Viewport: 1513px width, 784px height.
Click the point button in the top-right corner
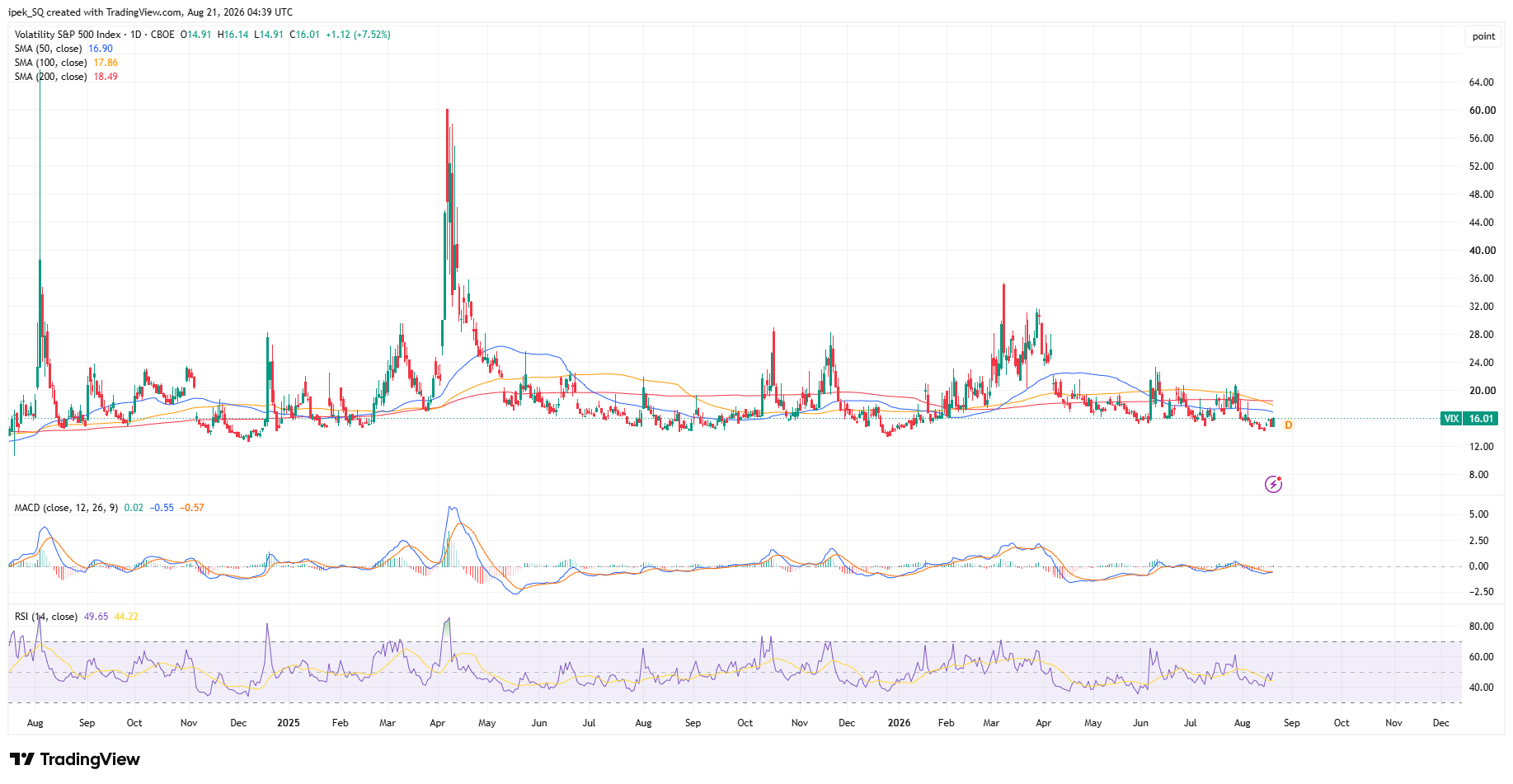click(1483, 36)
